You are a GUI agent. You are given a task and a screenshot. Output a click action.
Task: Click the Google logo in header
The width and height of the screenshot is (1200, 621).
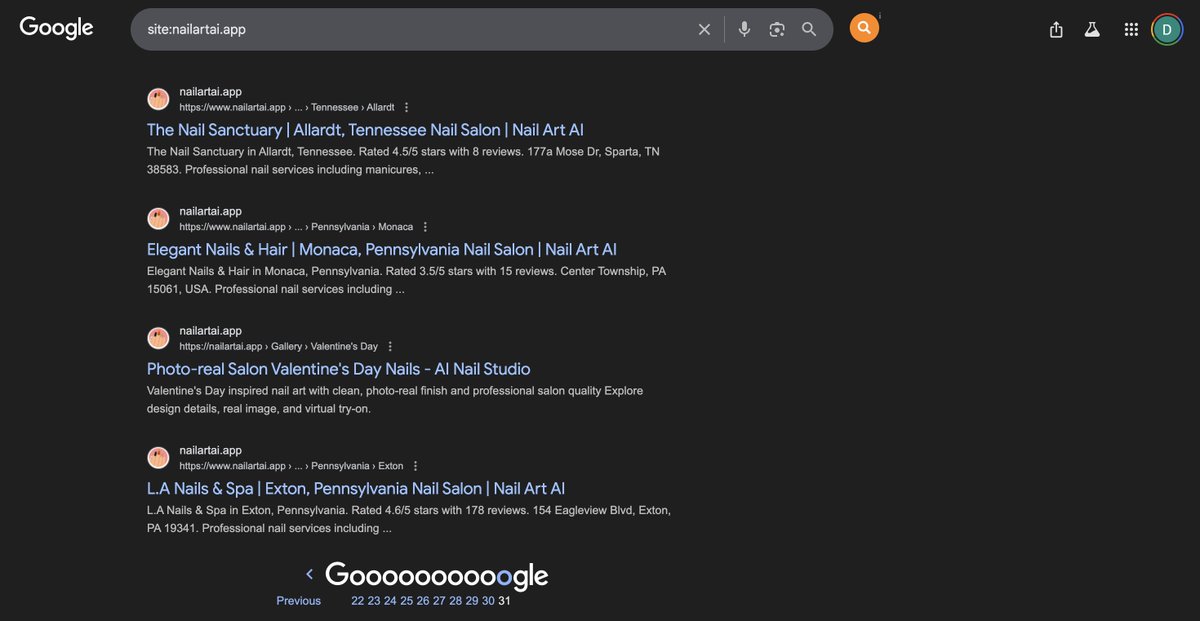57,28
